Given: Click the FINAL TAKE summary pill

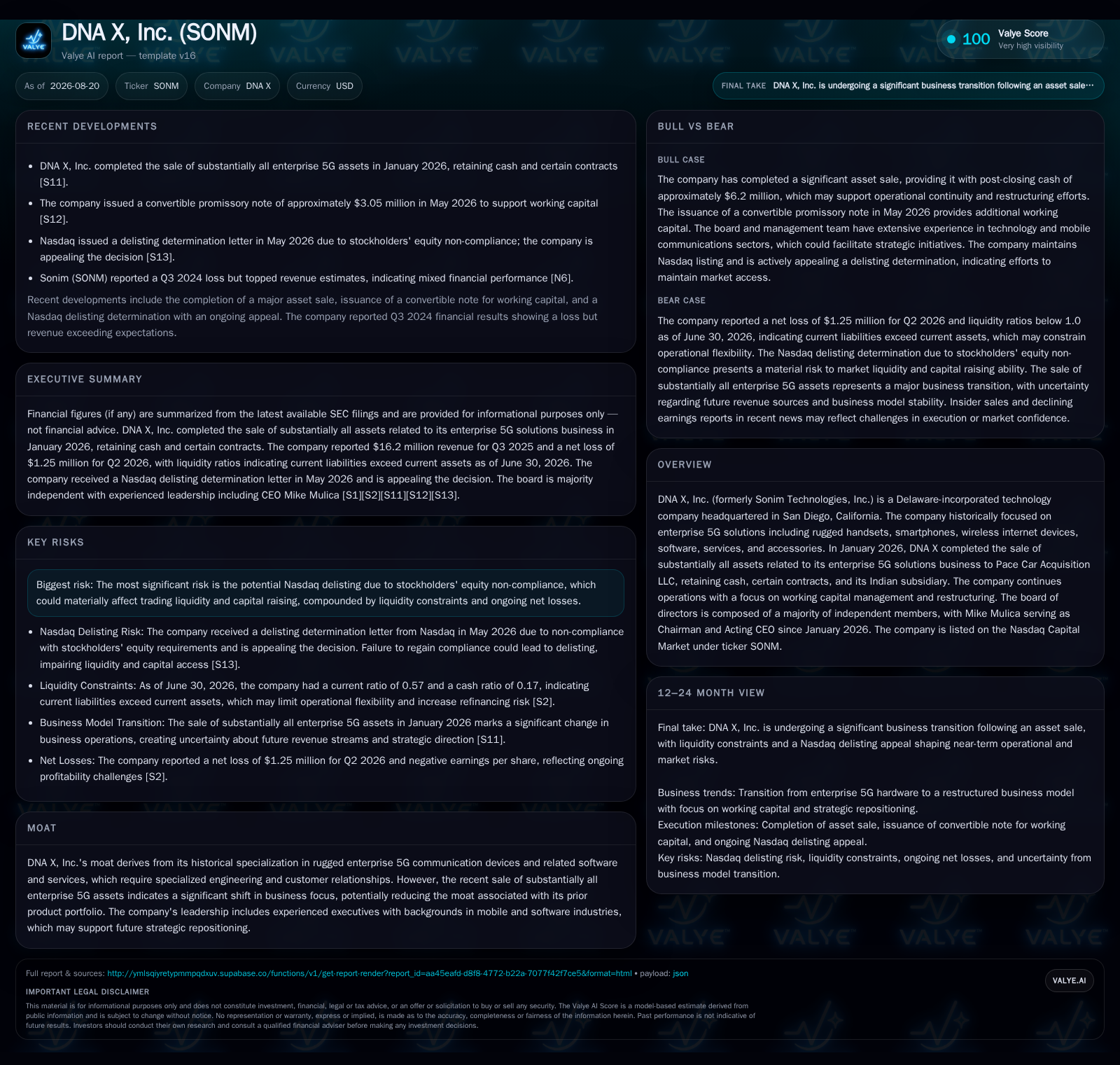Looking at the screenshot, I should pos(908,85).
